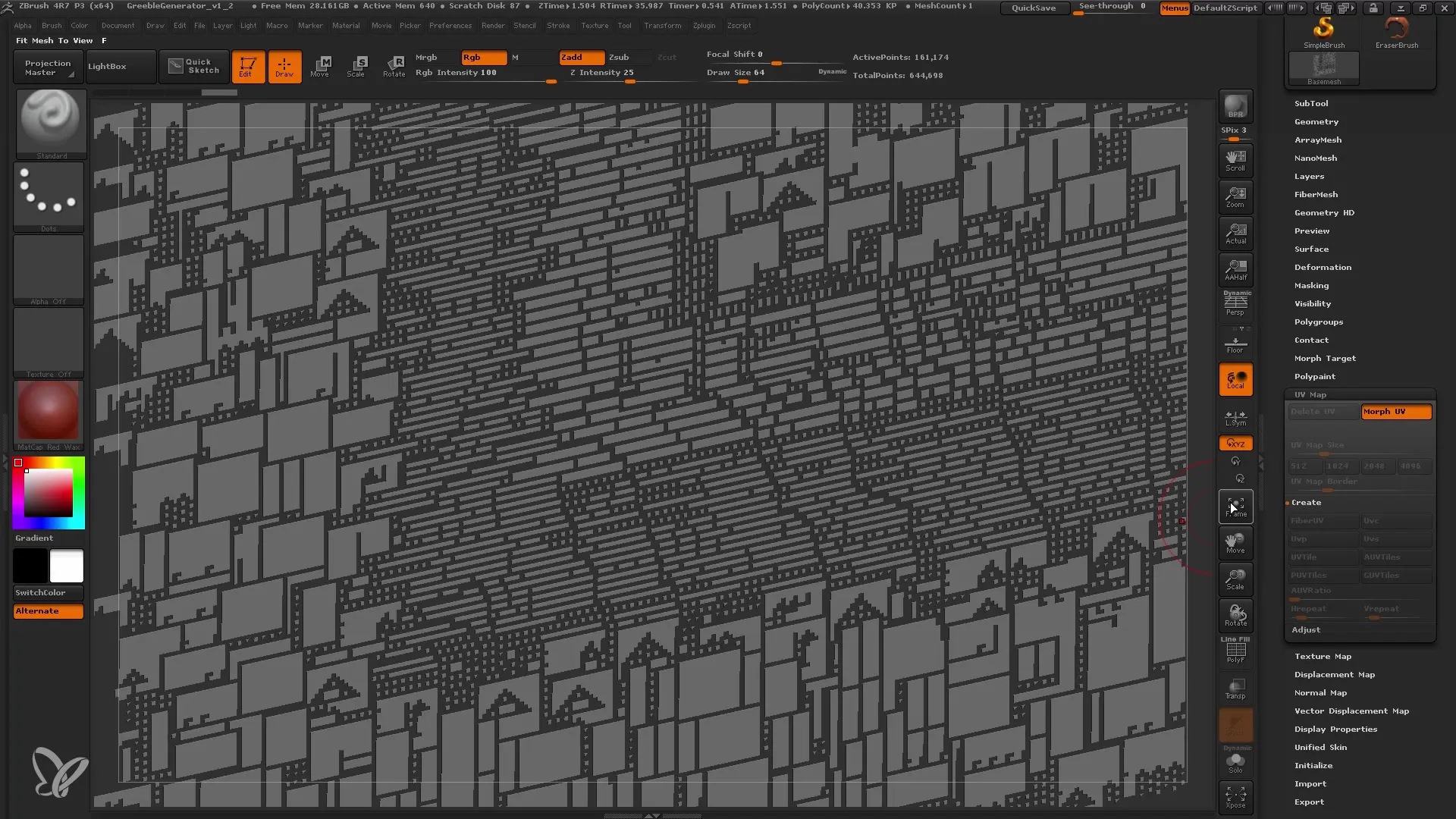Open the Document menu
Viewport: 1456px width, 819px height.
coord(118,26)
